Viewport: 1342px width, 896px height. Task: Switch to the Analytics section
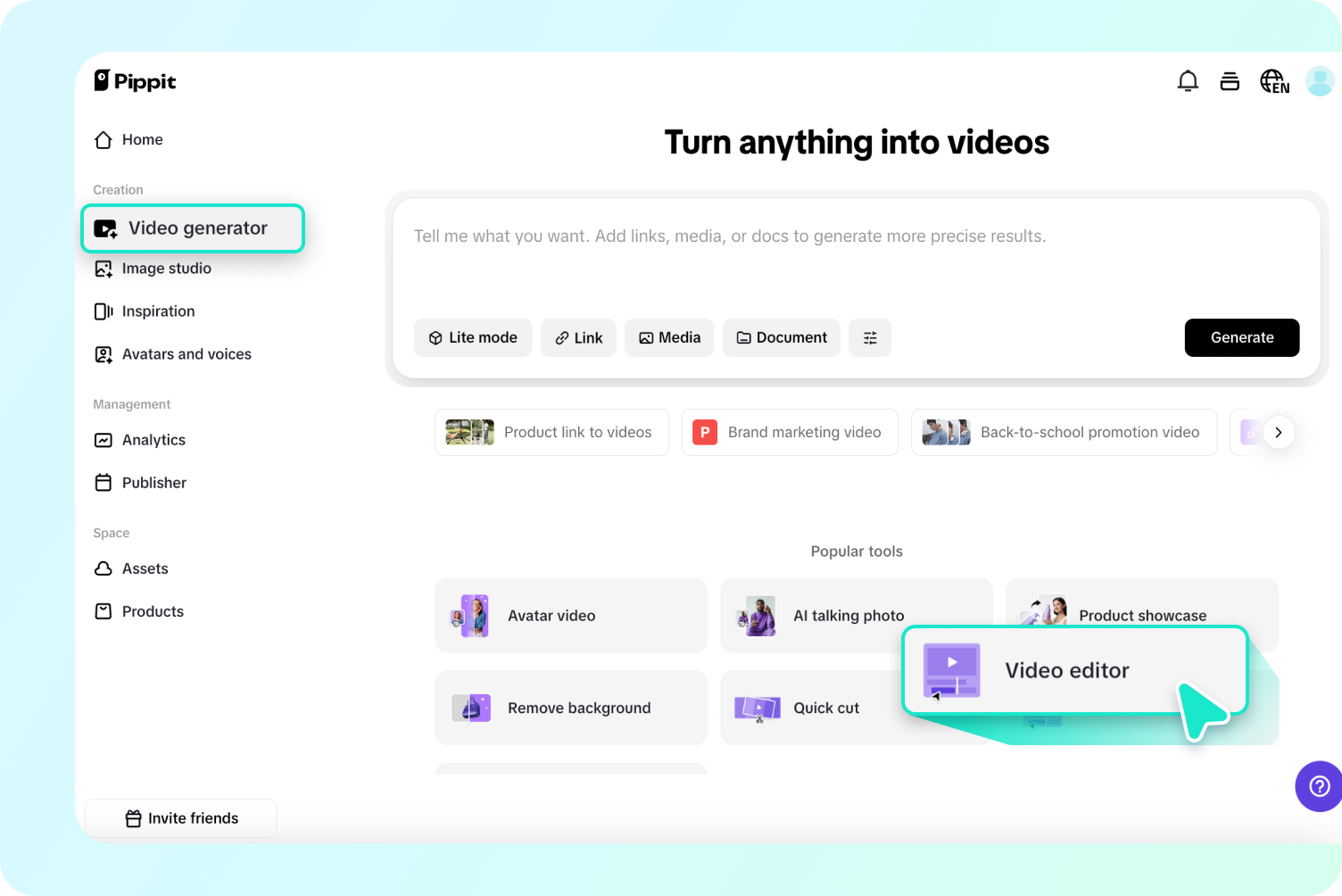(x=153, y=439)
